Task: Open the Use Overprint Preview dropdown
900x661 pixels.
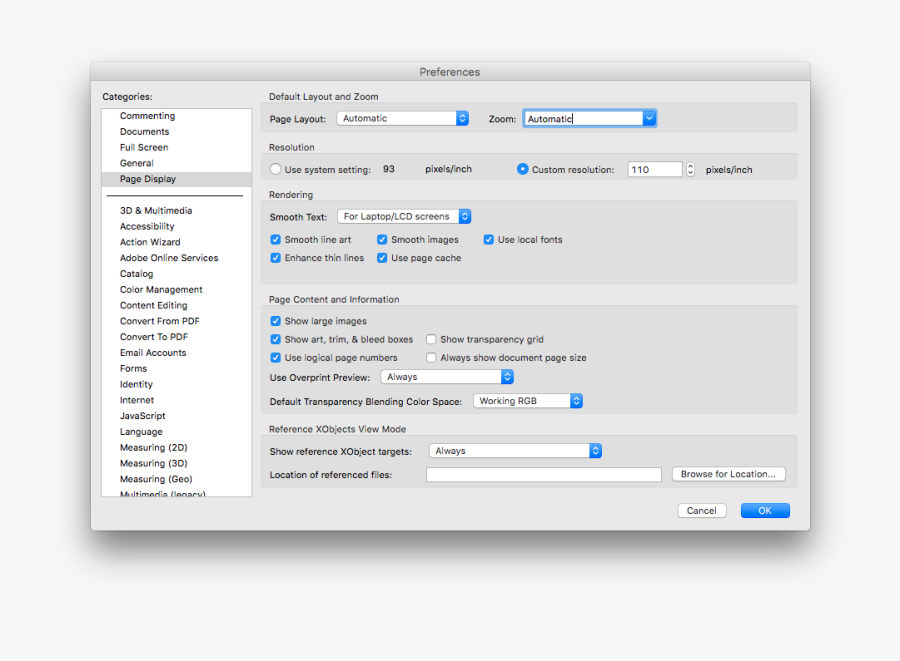Action: point(447,377)
